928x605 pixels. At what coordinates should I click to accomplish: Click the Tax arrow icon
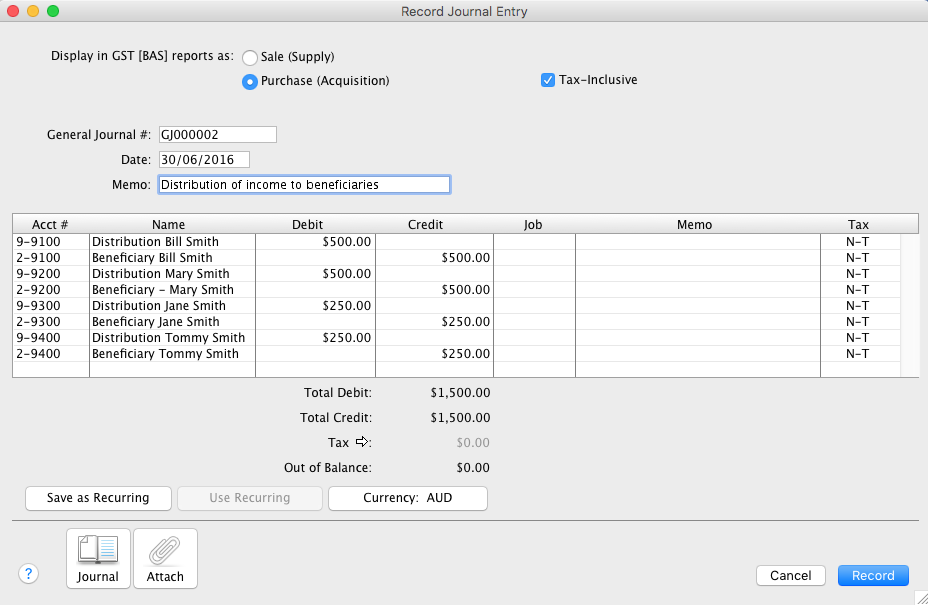point(362,442)
